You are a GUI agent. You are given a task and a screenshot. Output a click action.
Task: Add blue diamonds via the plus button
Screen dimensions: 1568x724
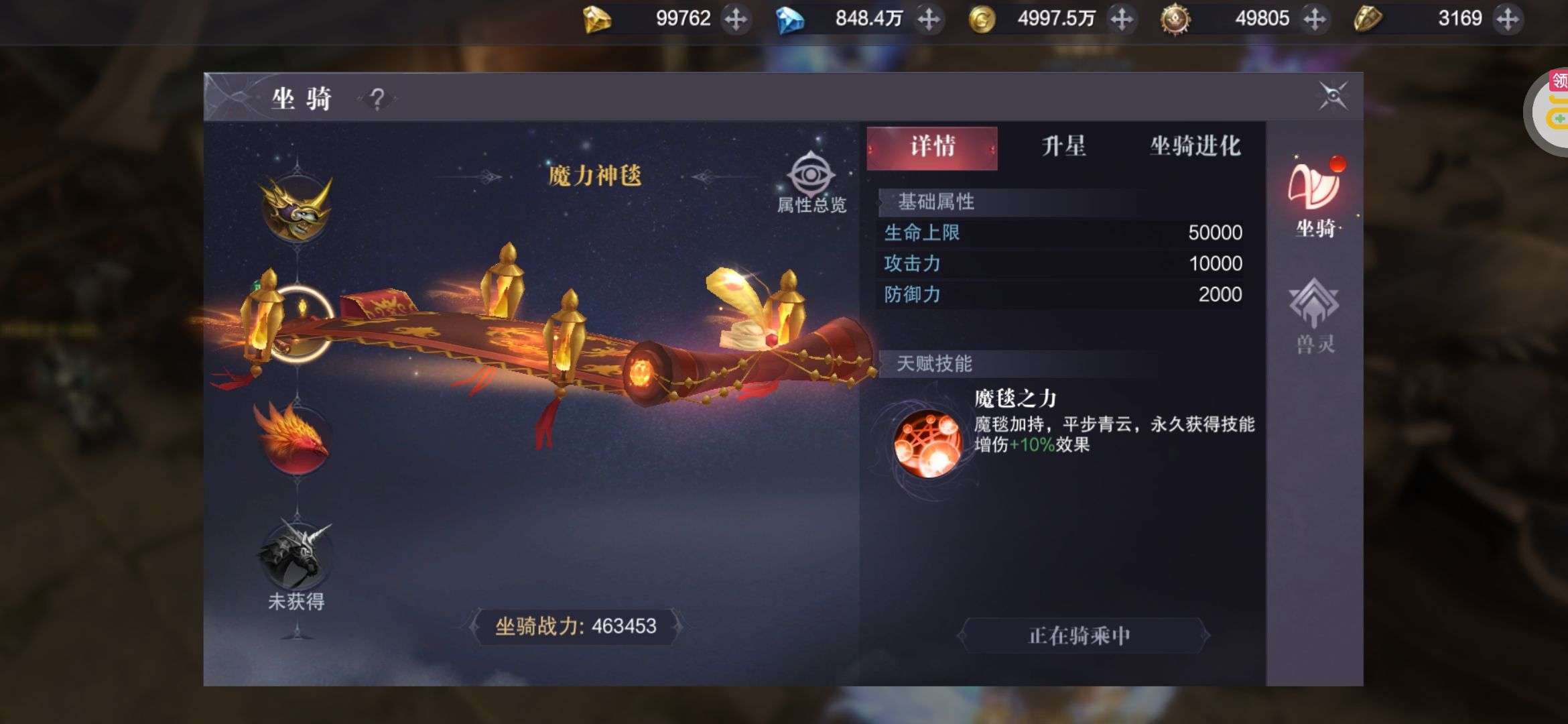point(928,19)
